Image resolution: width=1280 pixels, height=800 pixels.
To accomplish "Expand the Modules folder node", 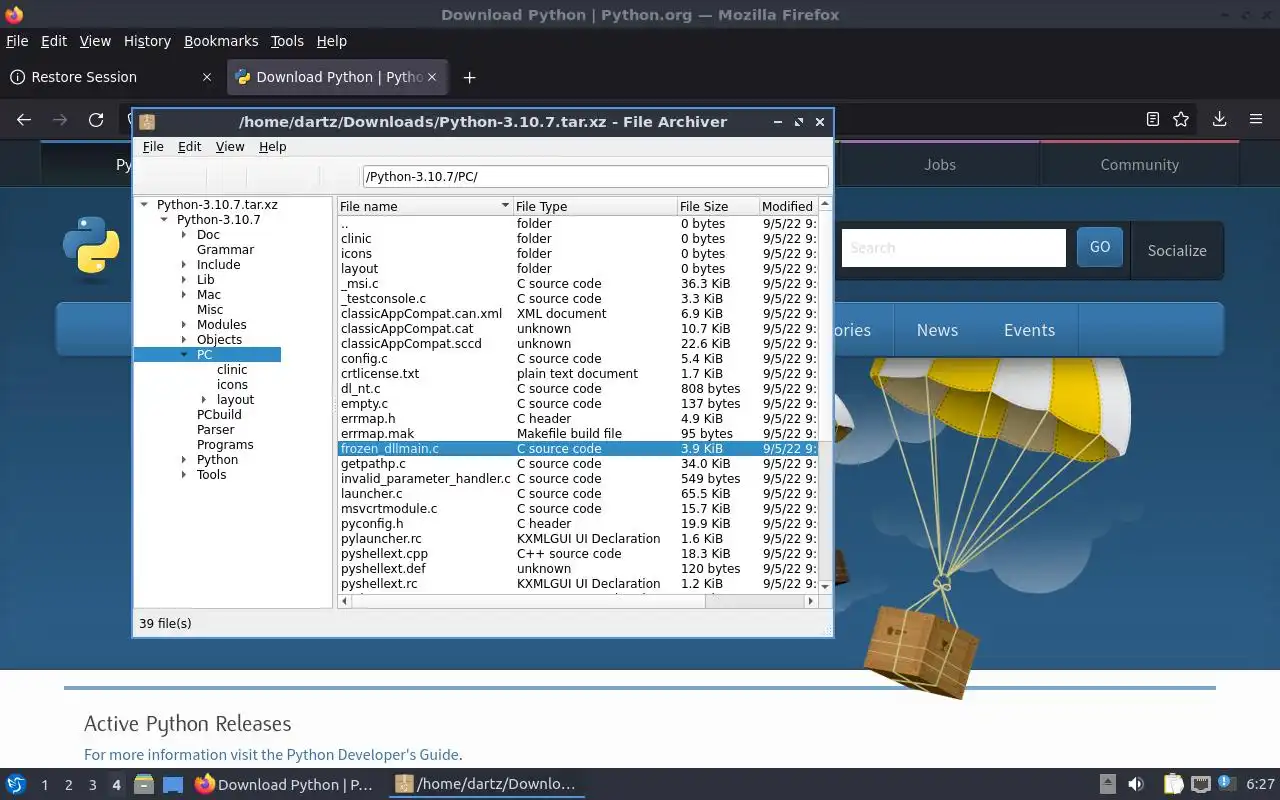I will coord(184,325).
